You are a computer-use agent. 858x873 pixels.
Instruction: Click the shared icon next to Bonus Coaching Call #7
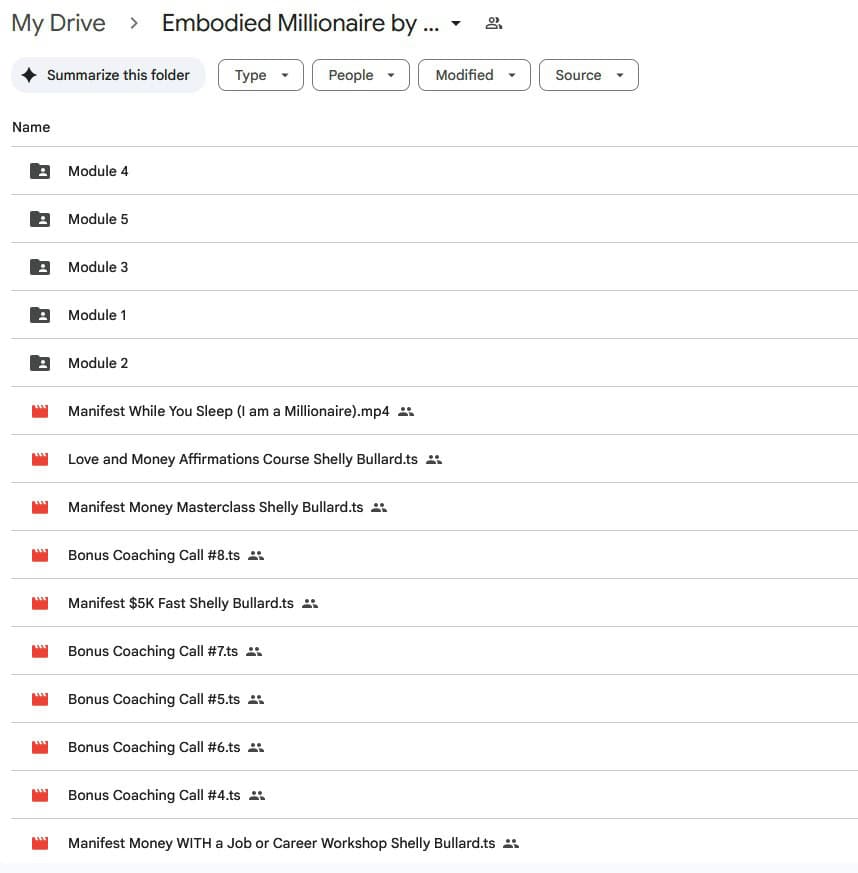254,651
